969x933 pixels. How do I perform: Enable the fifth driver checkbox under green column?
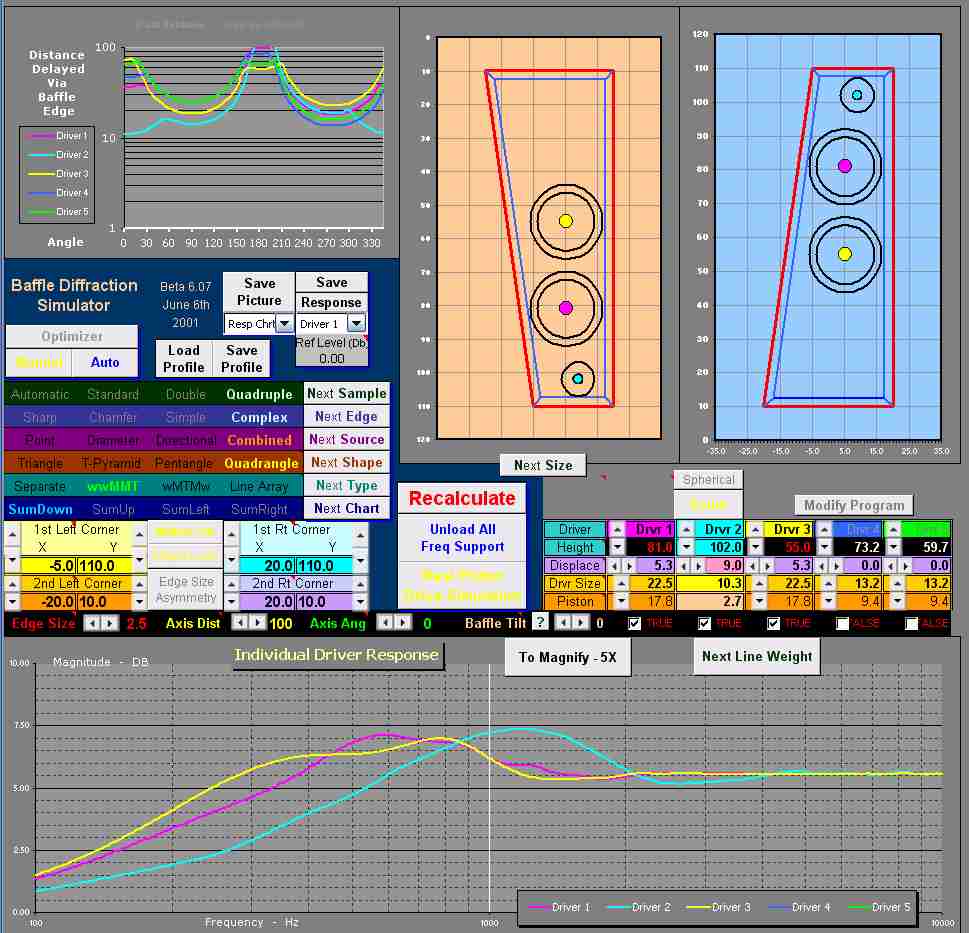click(912, 623)
